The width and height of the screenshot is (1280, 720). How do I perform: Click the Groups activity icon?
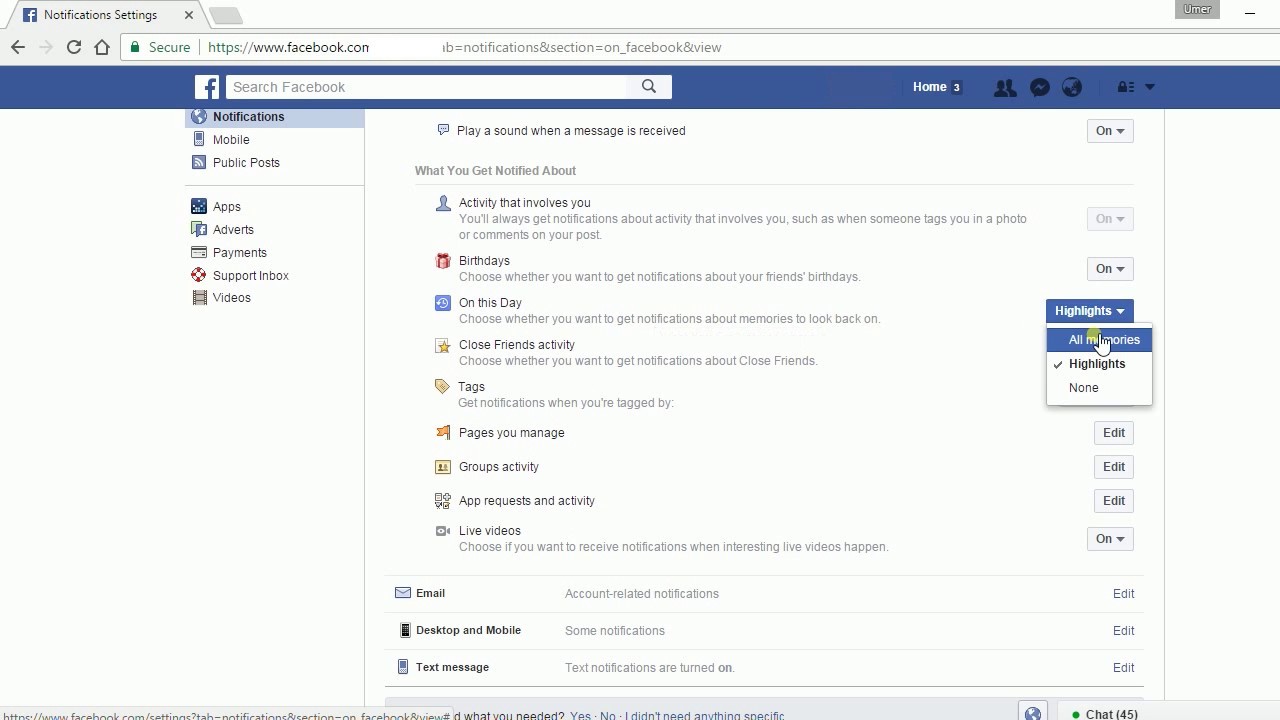coord(443,467)
